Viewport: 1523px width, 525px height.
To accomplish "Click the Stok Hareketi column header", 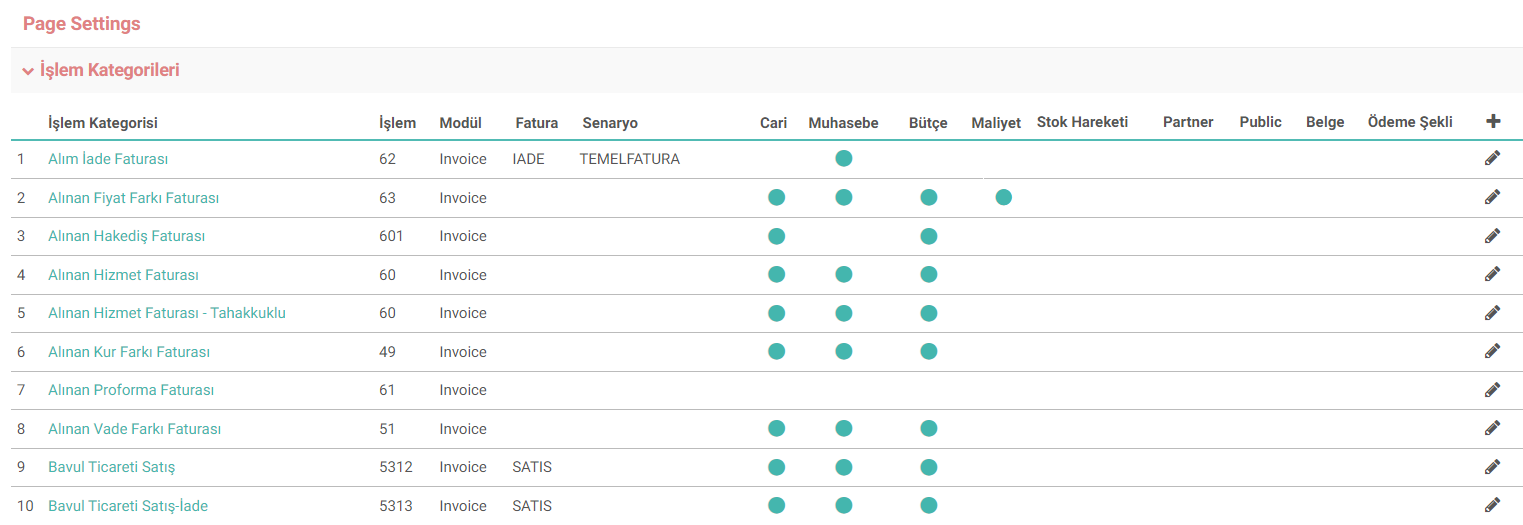I will tap(1082, 122).
